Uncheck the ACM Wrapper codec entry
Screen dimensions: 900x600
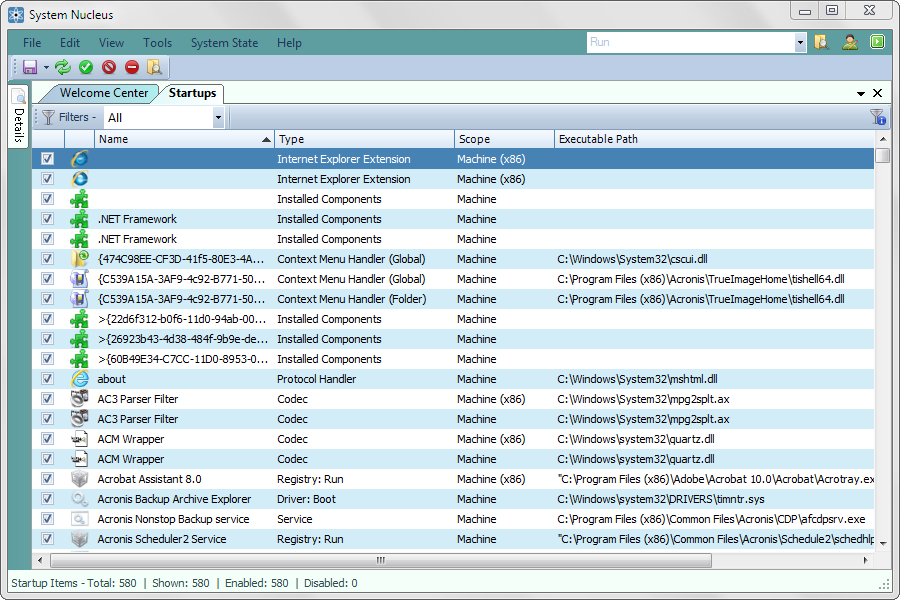[x=47, y=438]
